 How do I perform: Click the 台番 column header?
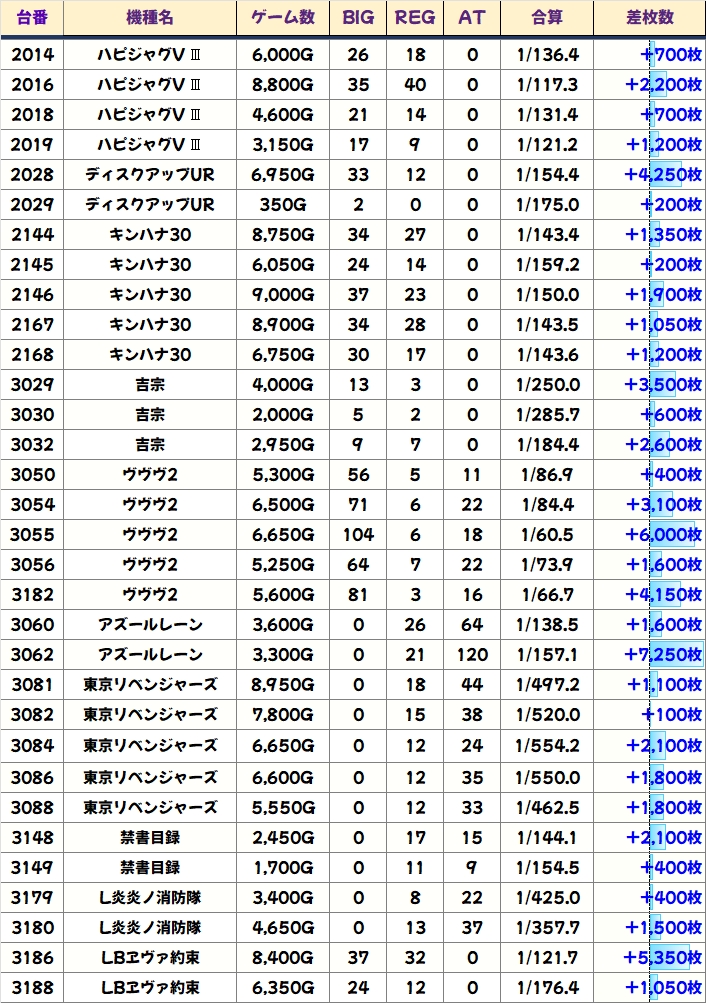(x=33, y=18)
